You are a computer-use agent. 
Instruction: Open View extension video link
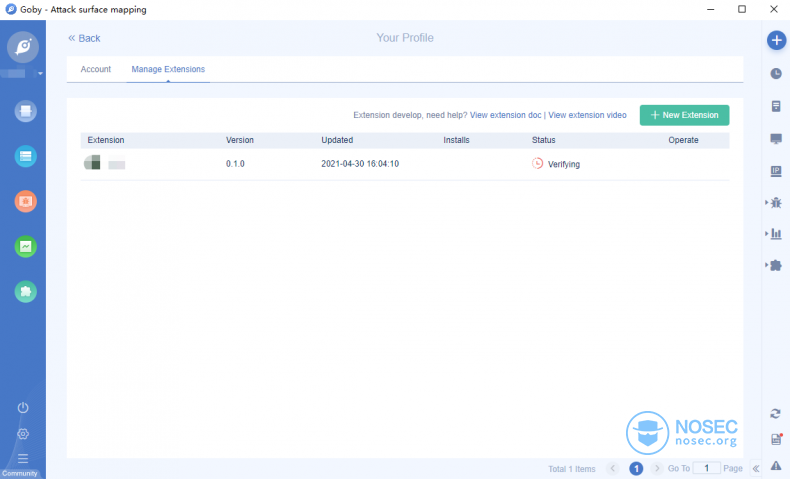587,115
